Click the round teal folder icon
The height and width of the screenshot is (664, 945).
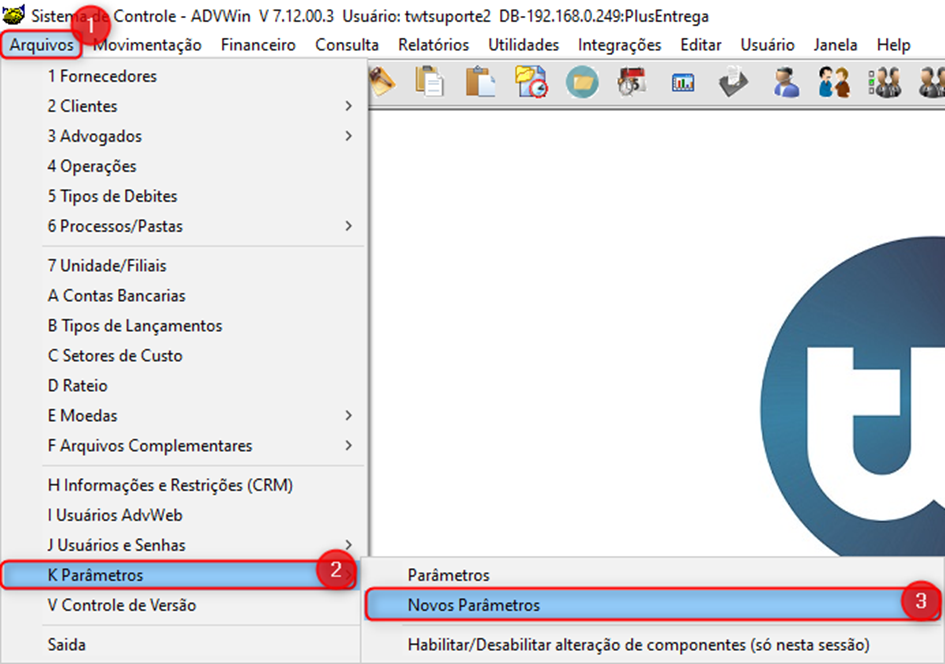click(582, 82)
